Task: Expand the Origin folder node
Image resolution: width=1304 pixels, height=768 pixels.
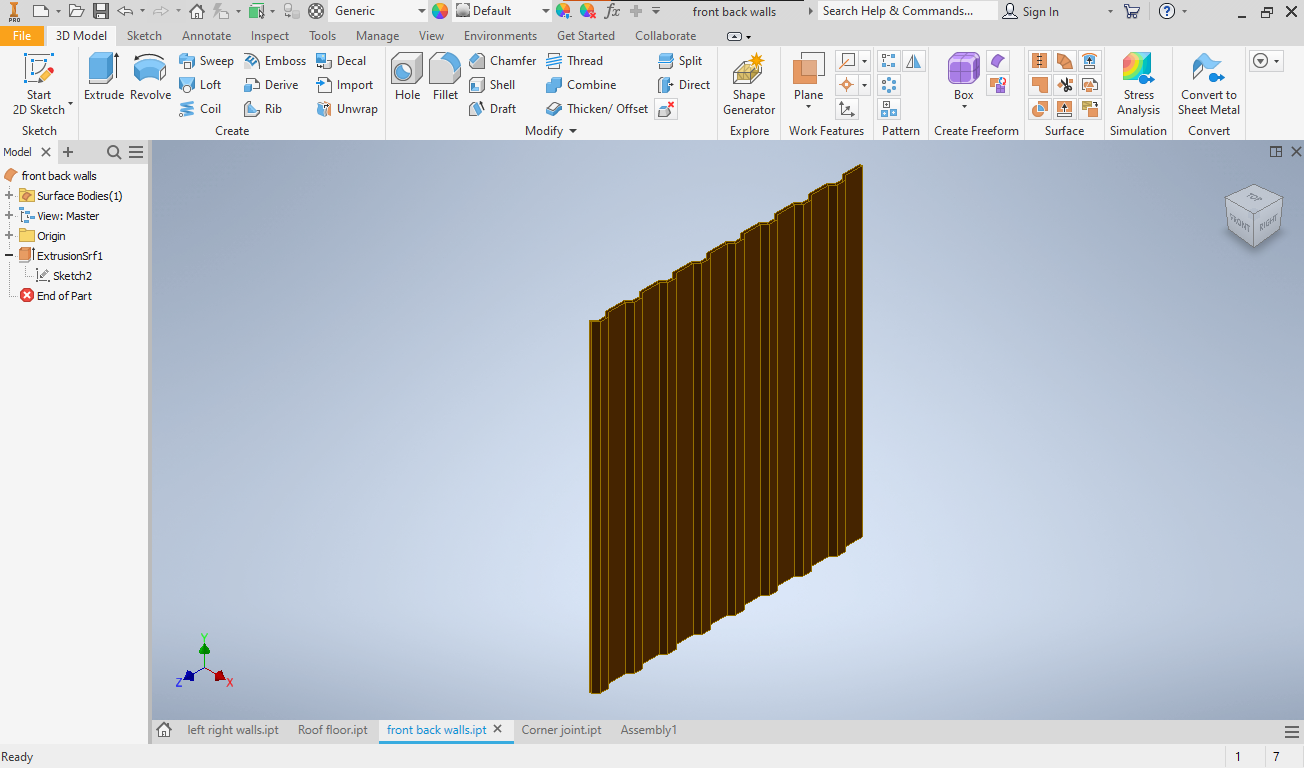Action: tap(9, 236)
